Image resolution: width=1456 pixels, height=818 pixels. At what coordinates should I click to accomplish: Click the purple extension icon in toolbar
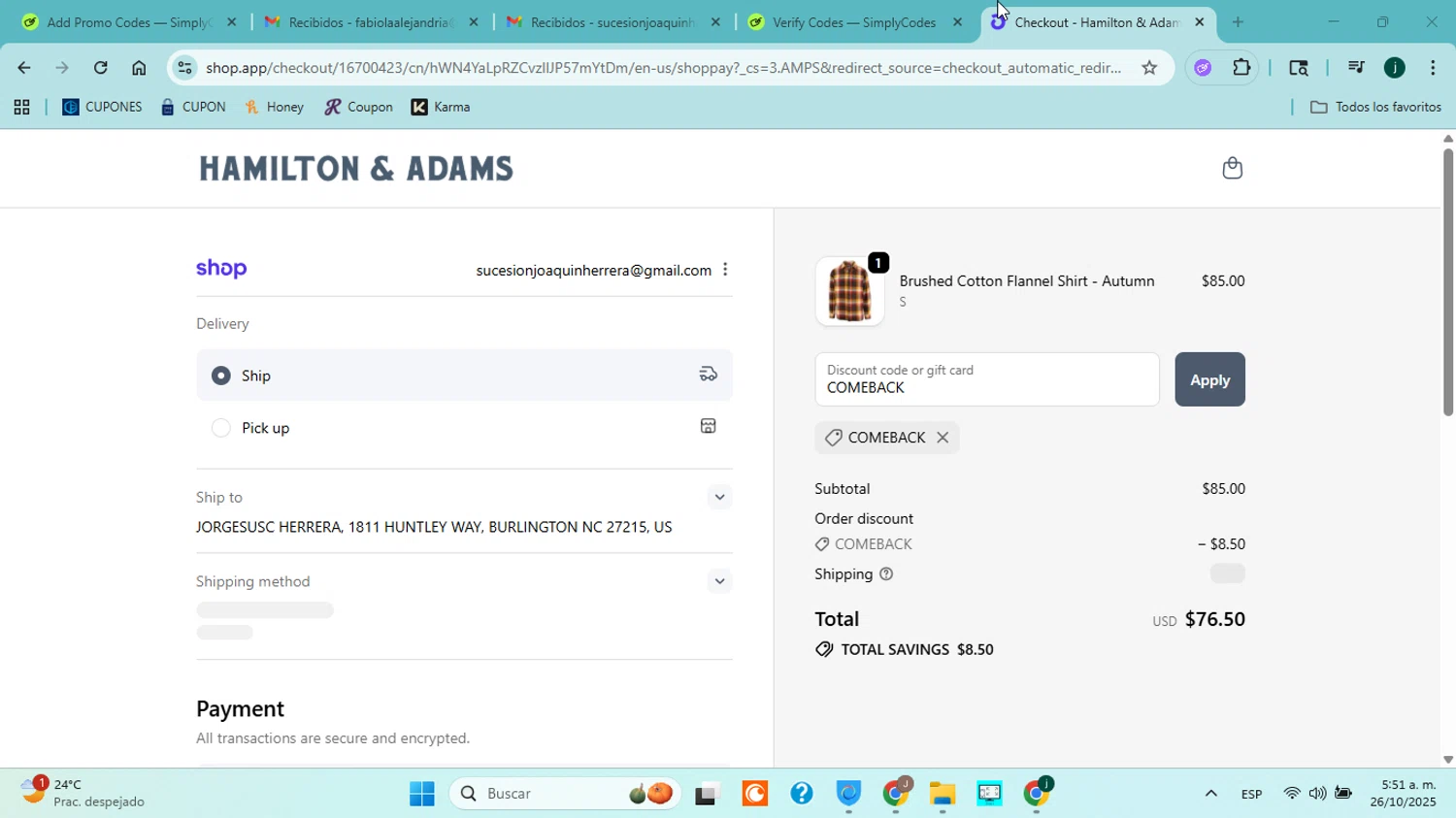[x=1204, y=68]
